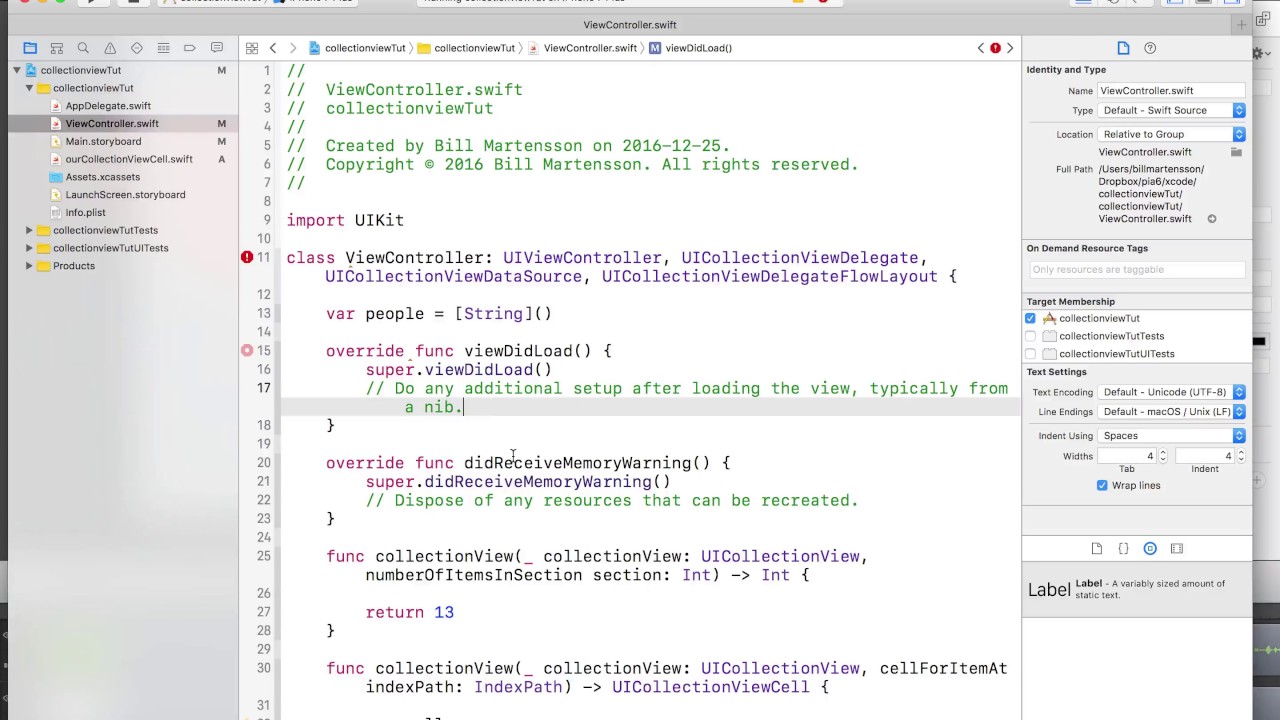Select AppDelegate.swift in navigator

[x=108, y=106]
